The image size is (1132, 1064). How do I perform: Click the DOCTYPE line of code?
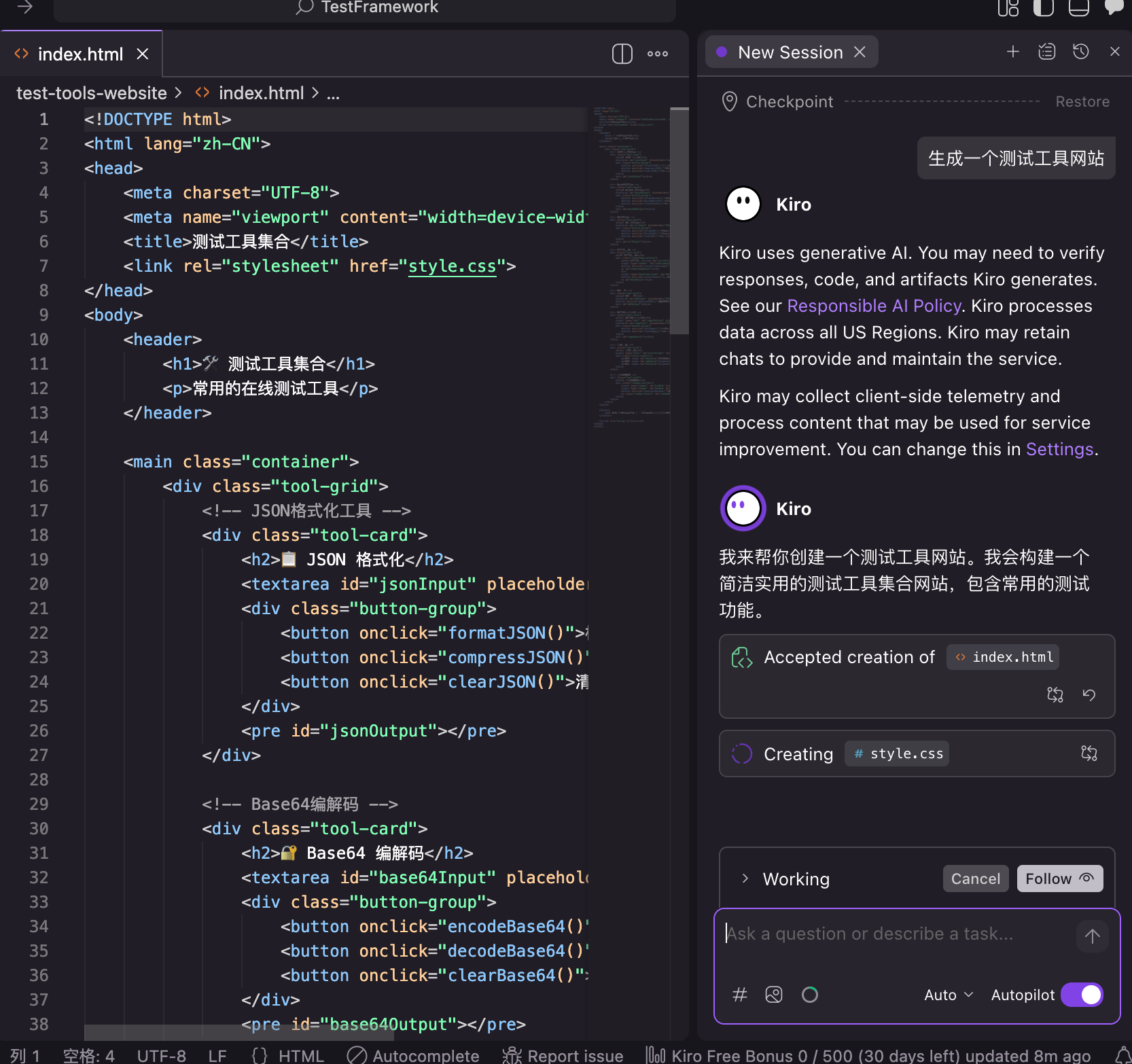[x=158, y=119]
